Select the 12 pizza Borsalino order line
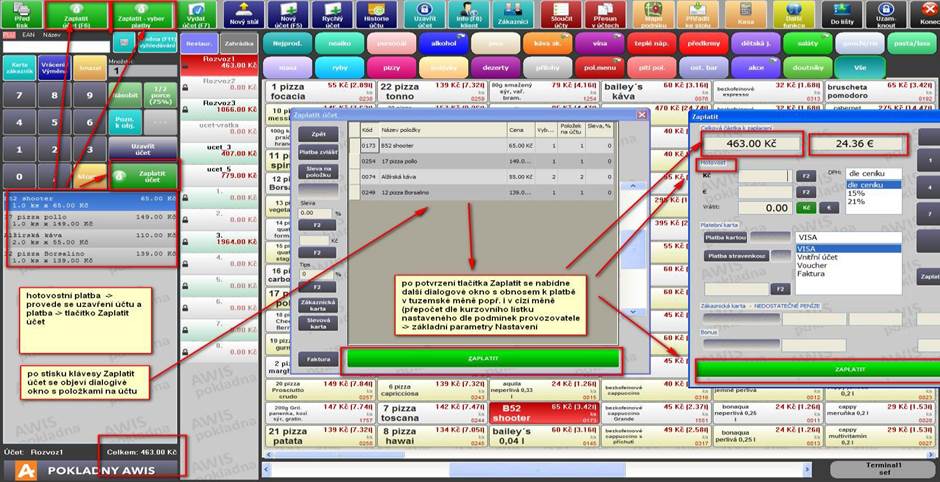 pos(91,257)
